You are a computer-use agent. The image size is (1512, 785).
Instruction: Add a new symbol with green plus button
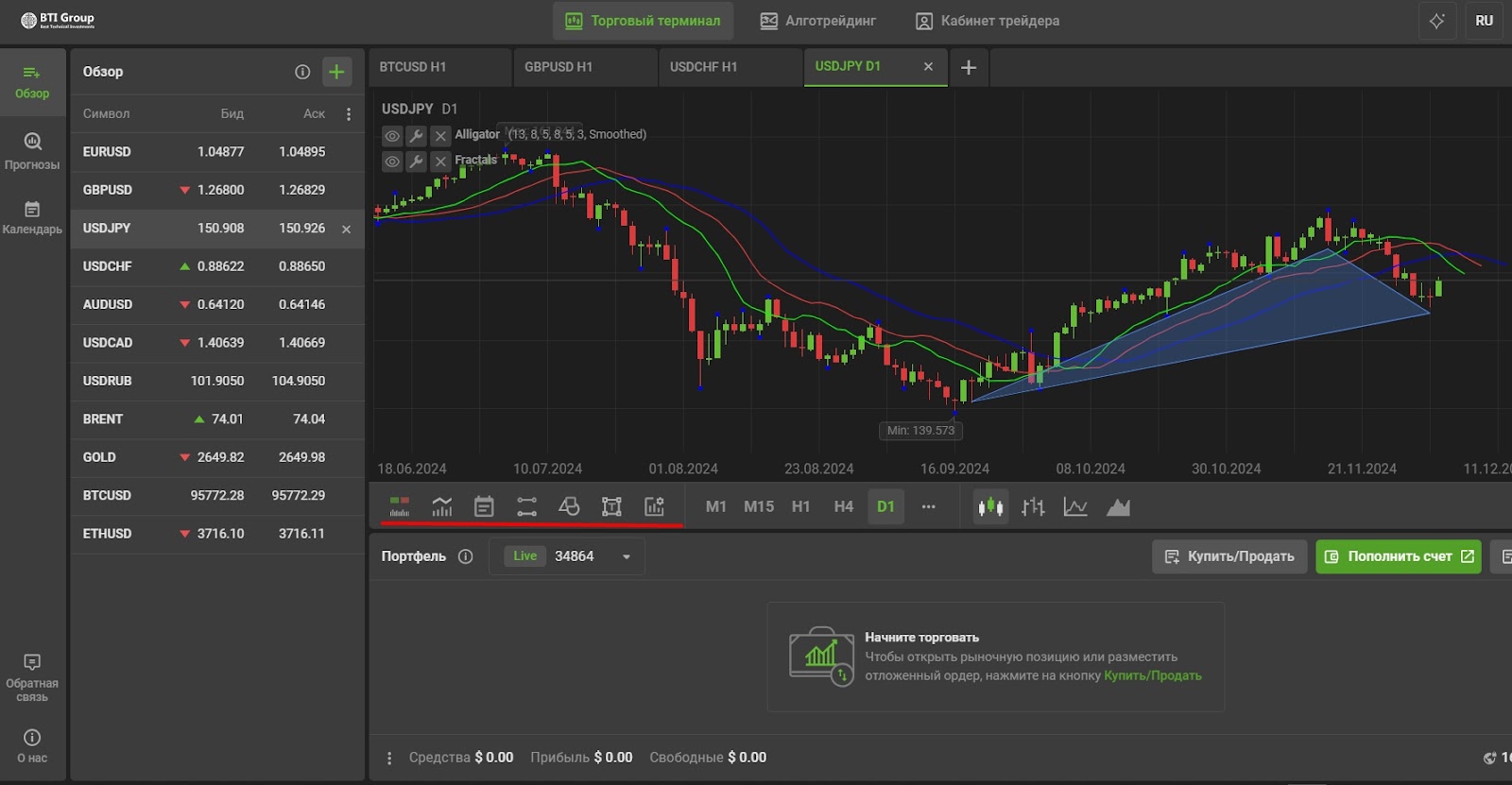pos(336,72)
